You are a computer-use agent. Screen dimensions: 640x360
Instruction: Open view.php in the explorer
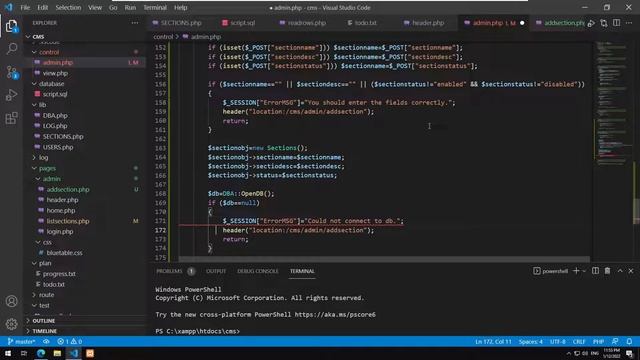pos(55,73)
